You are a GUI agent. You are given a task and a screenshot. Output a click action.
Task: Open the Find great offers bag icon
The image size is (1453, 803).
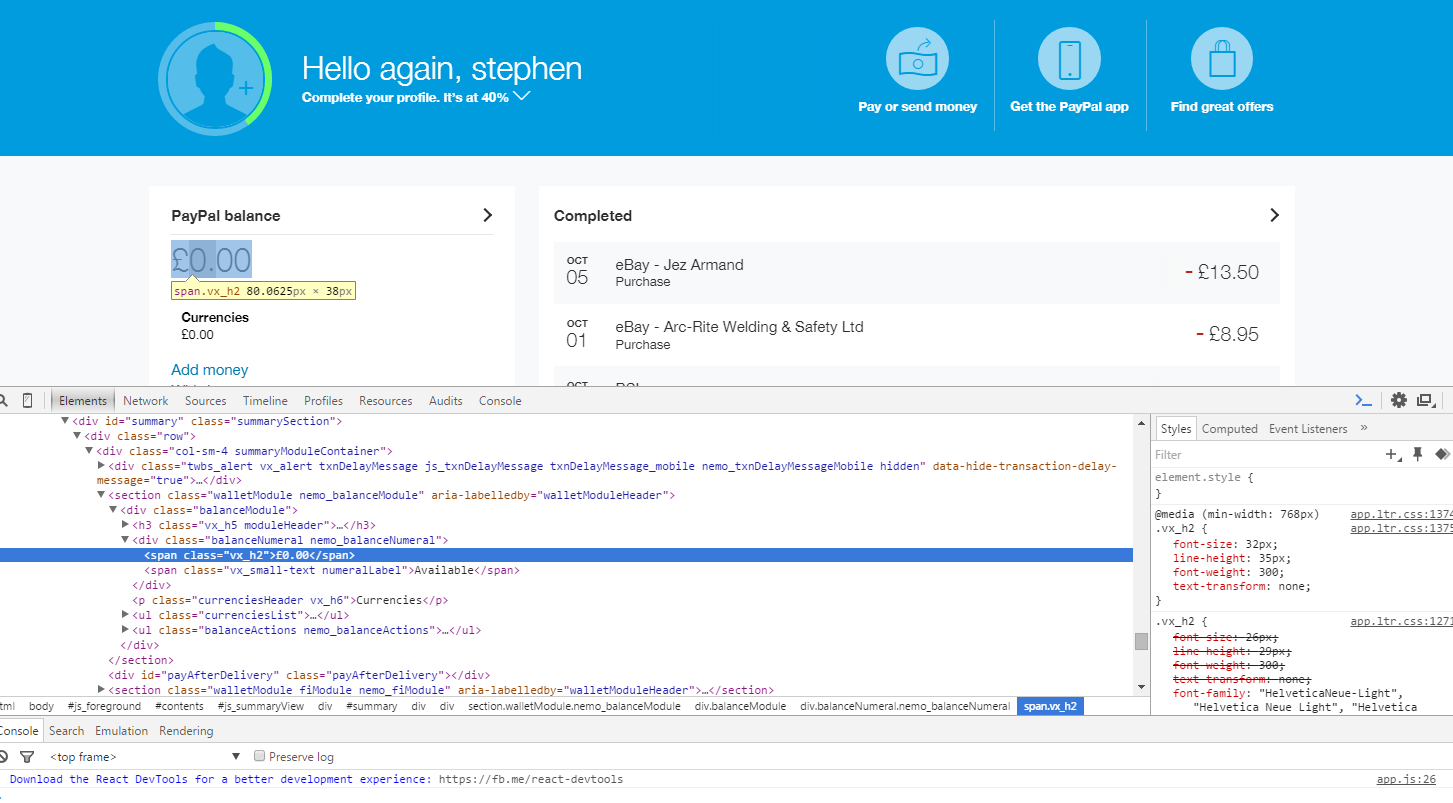pyautogui.click(x=1222, y=59)
